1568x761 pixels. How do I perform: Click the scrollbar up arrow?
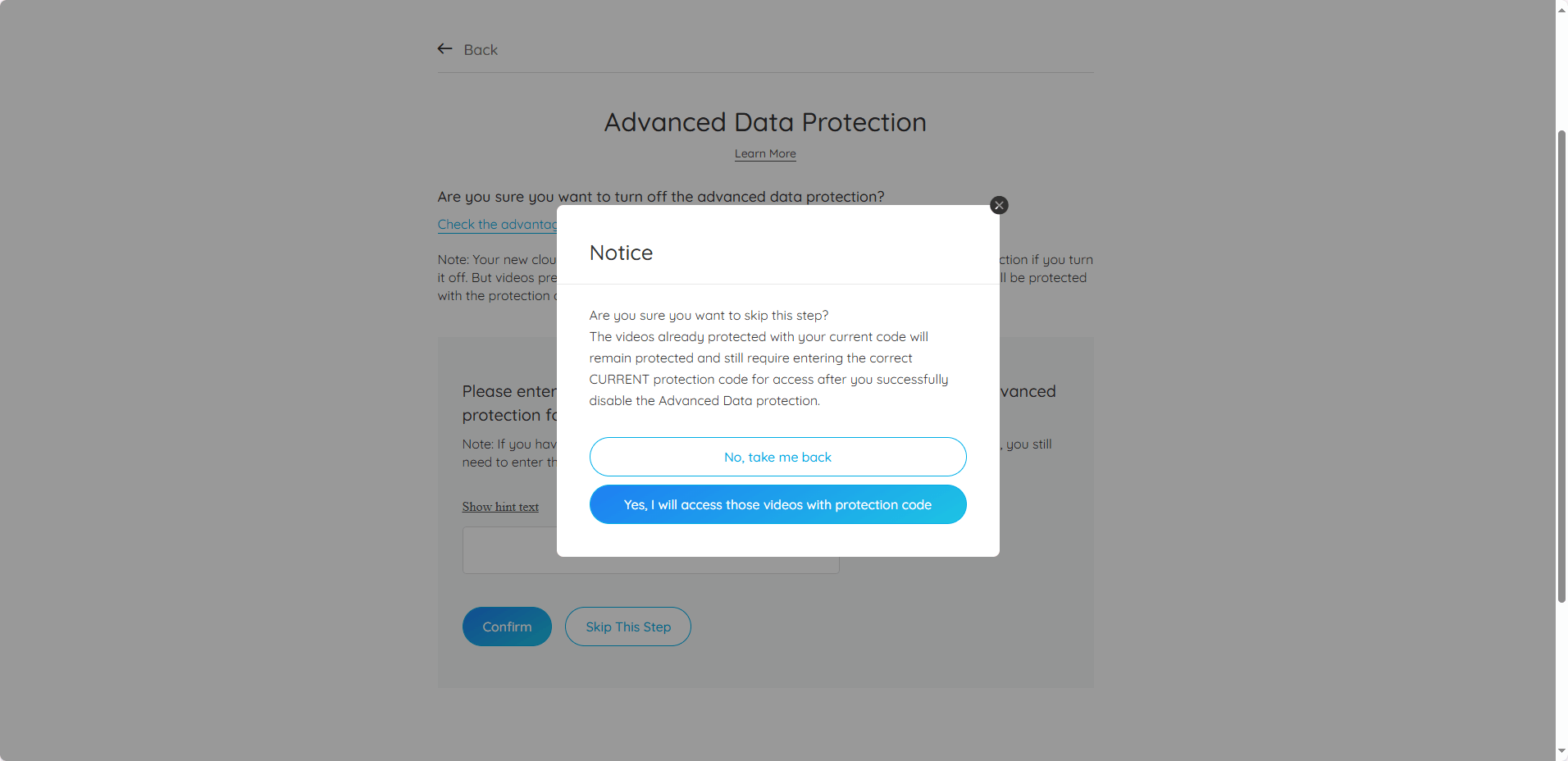click(x=1561, y=7)
